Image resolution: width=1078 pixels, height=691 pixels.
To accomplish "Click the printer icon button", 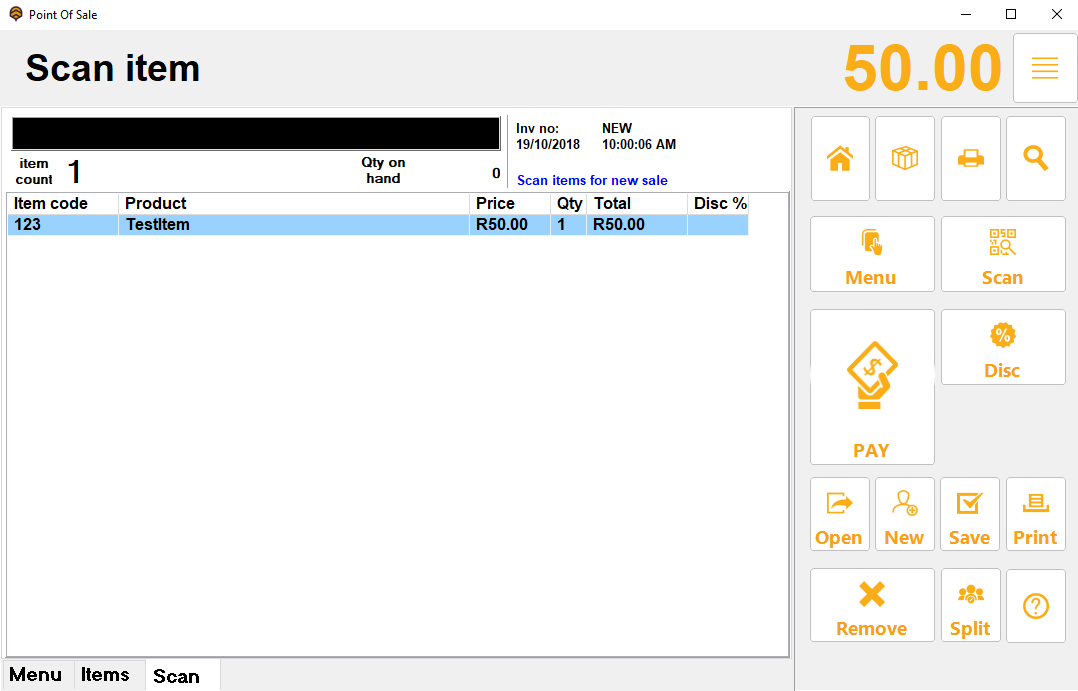I will tap(970, 159).
